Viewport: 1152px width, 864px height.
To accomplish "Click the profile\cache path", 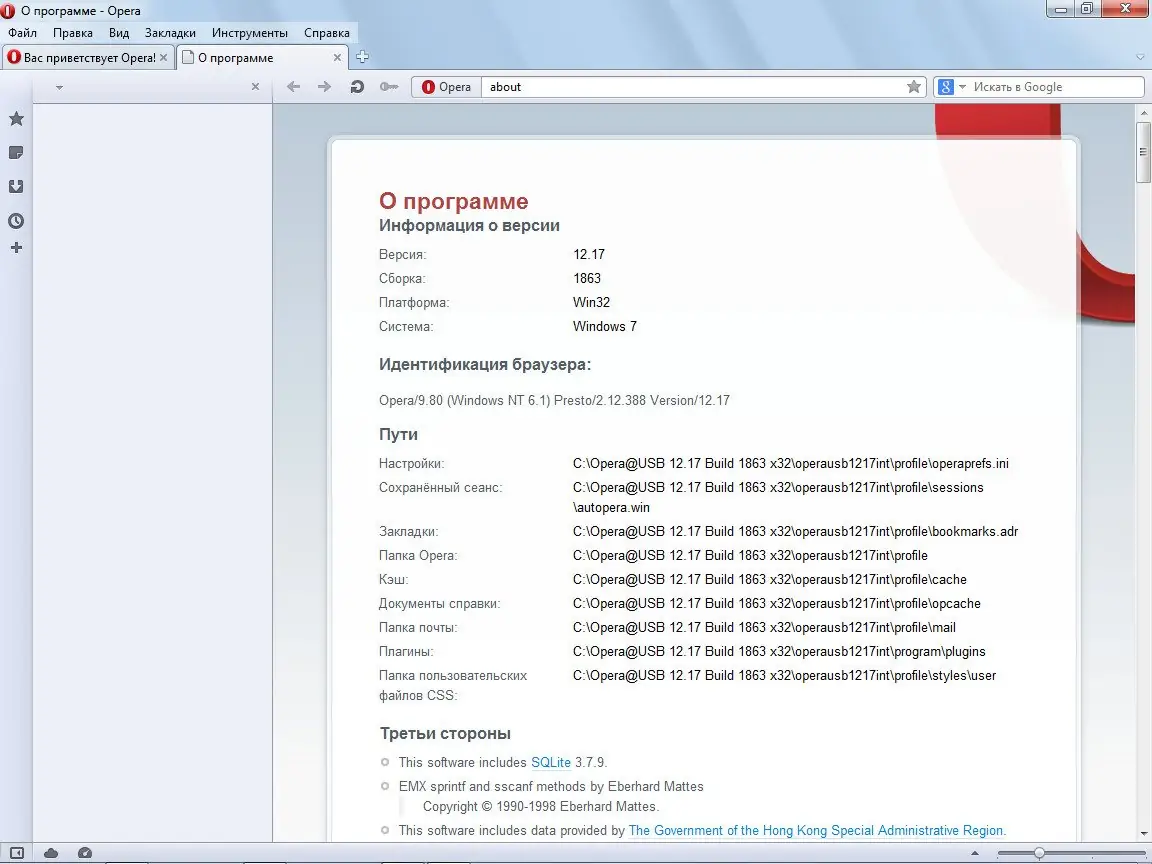I will click(x=770, y=580).
